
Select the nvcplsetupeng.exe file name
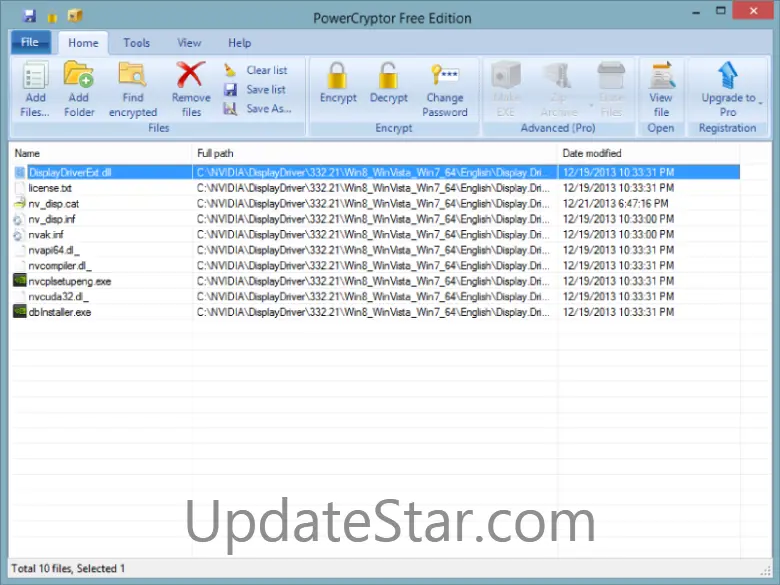pos(70,282)
